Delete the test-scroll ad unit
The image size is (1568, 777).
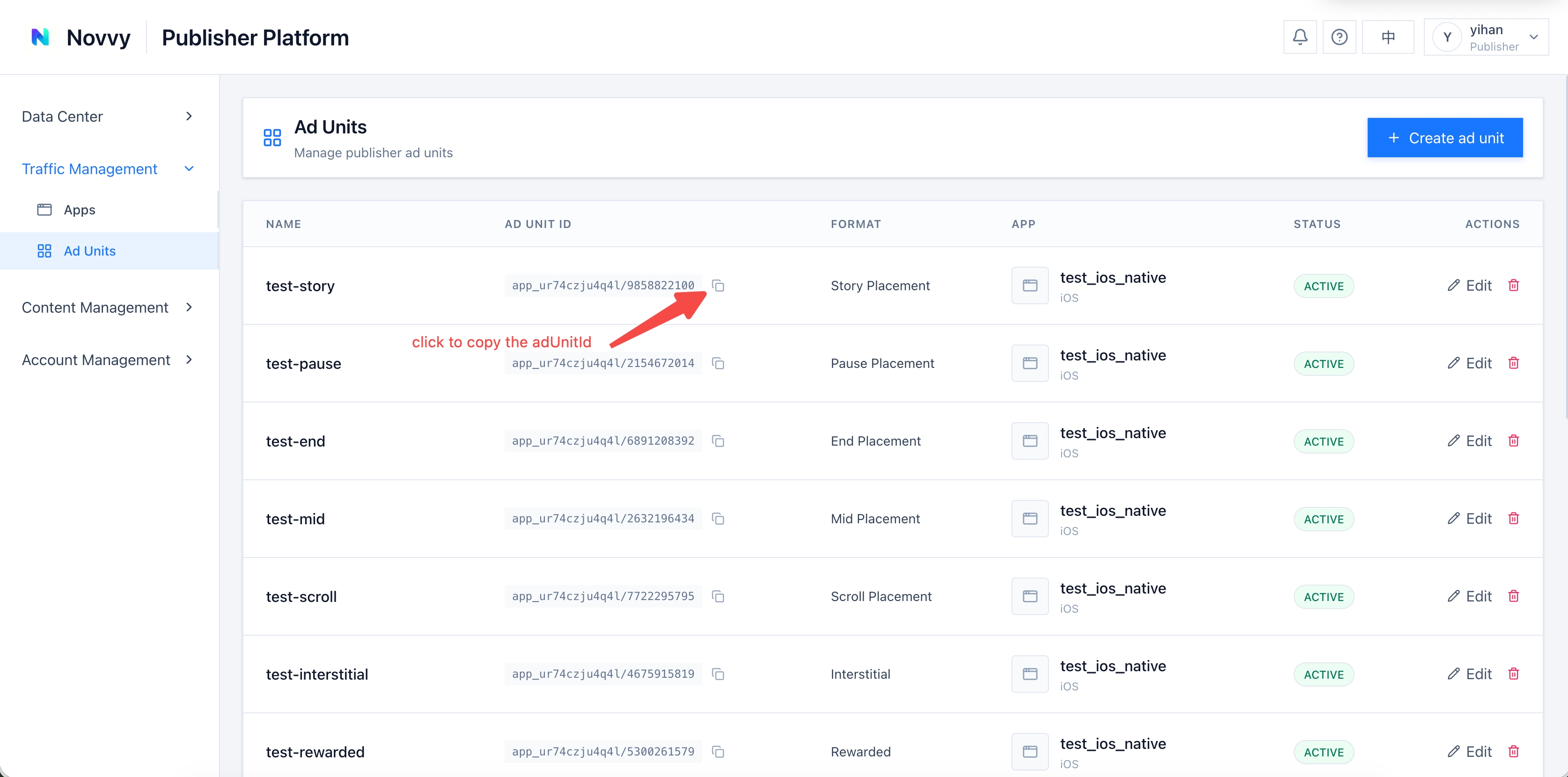click(x=1514, y=595)
